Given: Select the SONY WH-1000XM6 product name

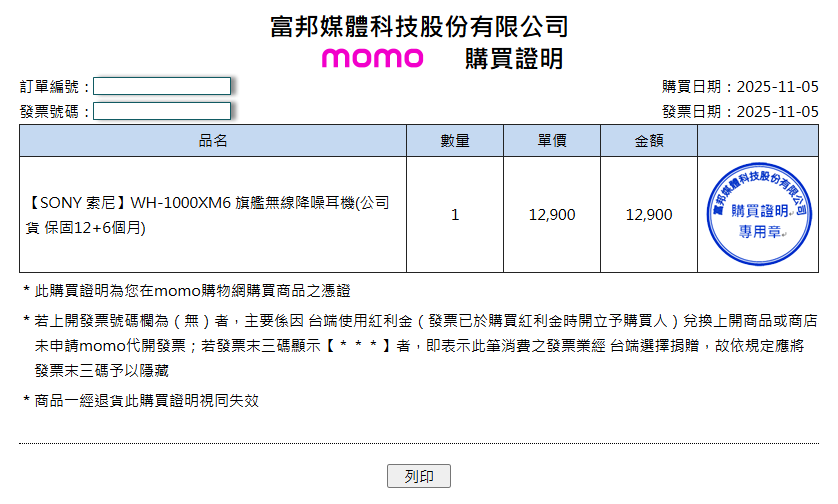Looking at the screenshot, I should (207, 214).
